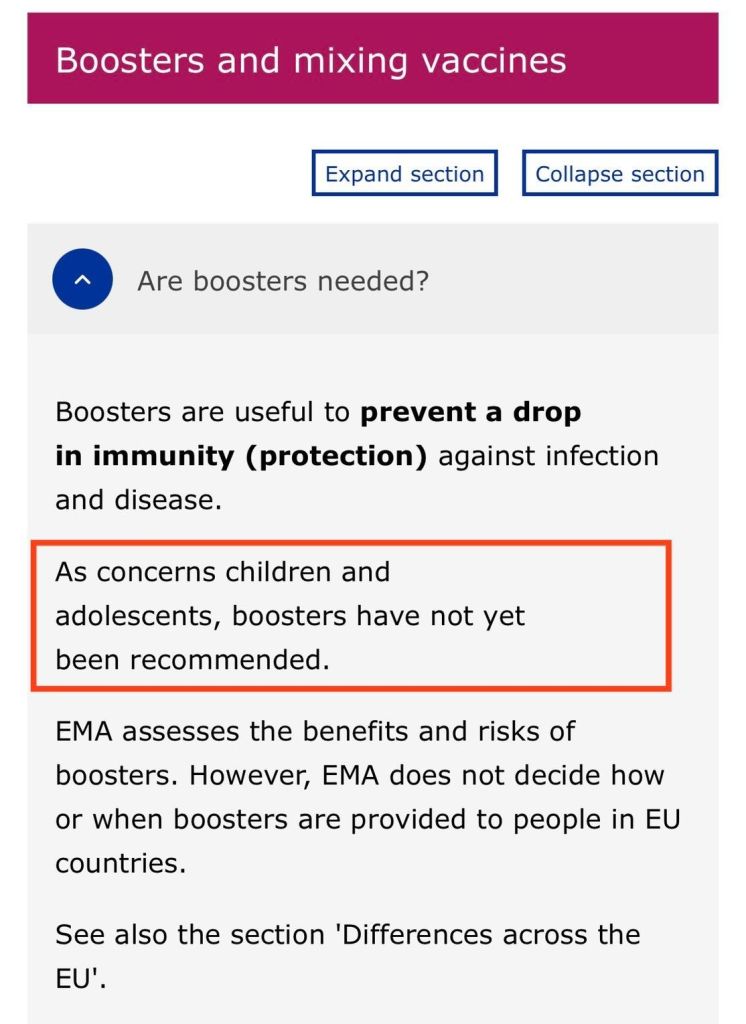Select the 'adolescents, boosters have not yet' line
Screen dimensions: 746x1024
[x=290, y=616]
